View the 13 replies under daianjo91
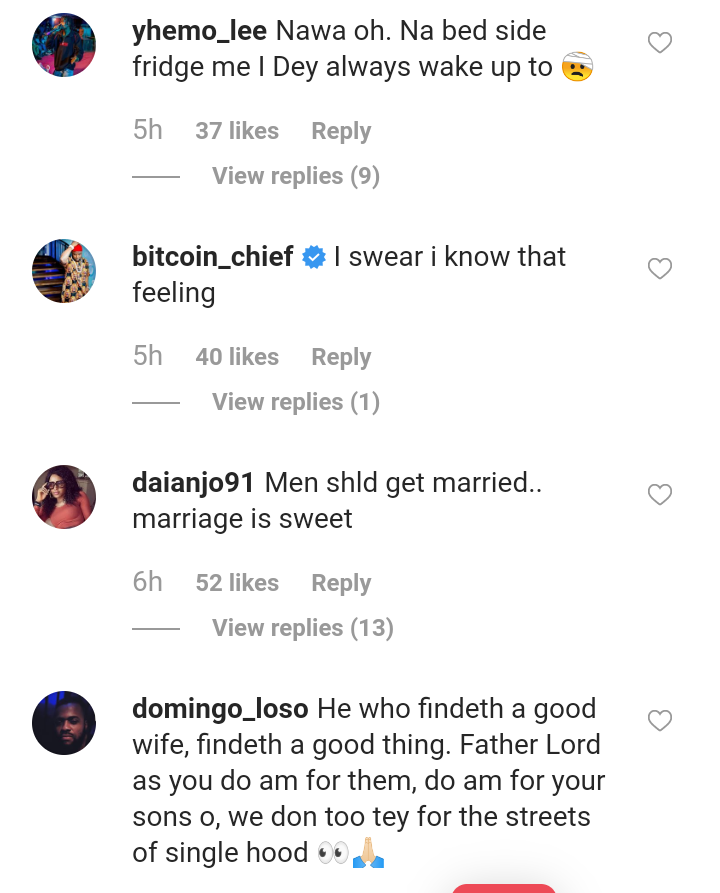 point(302,628)
